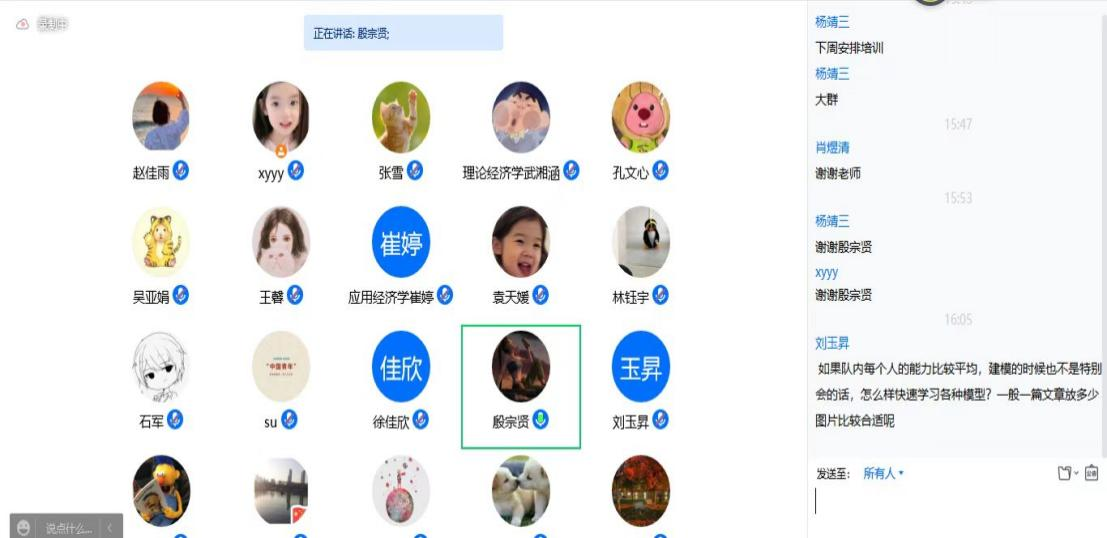Click the orange host badge on xyyy avatar
This screenshot has height=538, width=1107.
tap(281, 151)
